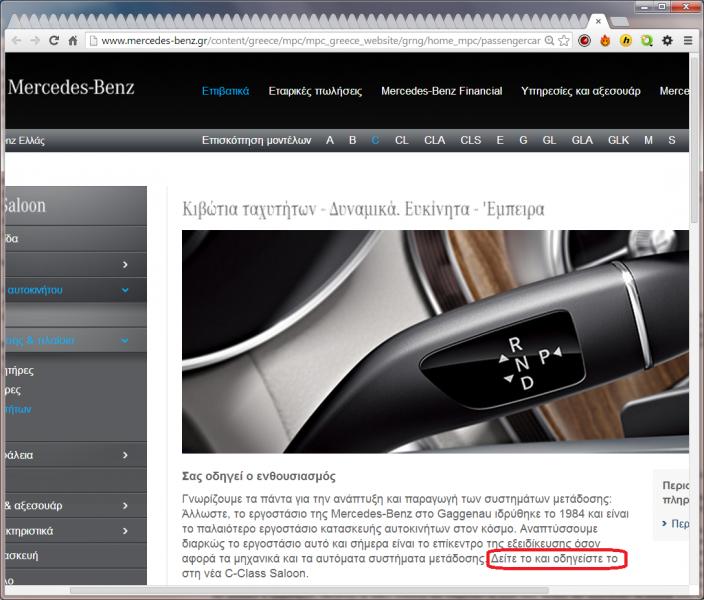Open the highlighted blue sidebar sub-item
704x600 pixels.
(x=18, y=409)
